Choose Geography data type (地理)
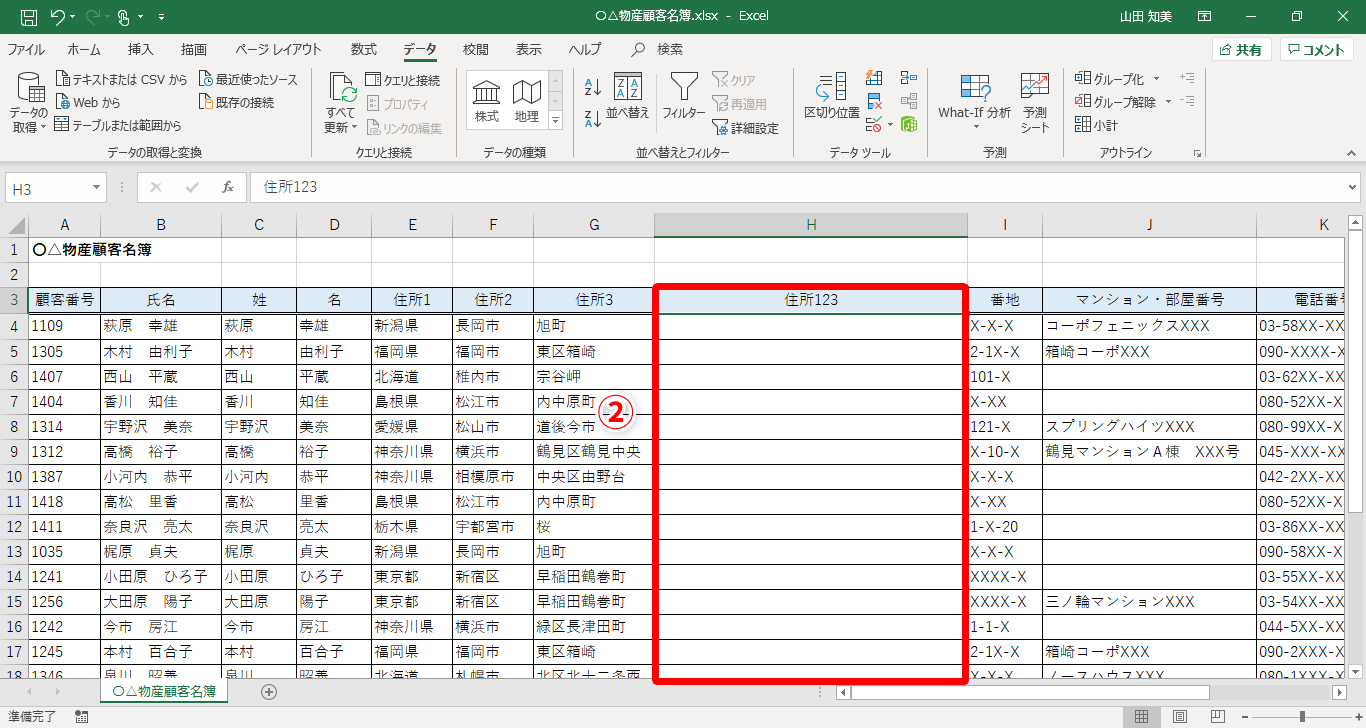Image resolution: width=1366 pixels, height=728 pixels. (x=527, y=101)
